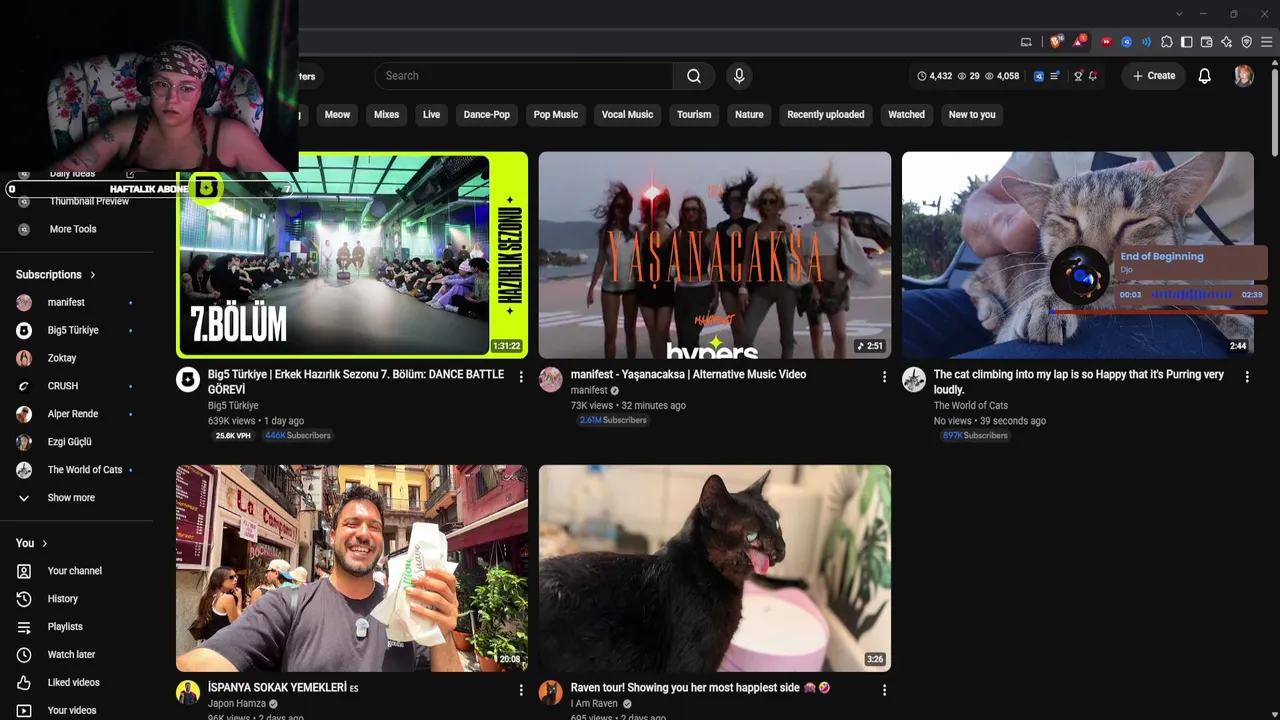Select the Live filter chip
This screenshot has width=1280, height=720.
(x=431, y=115)
